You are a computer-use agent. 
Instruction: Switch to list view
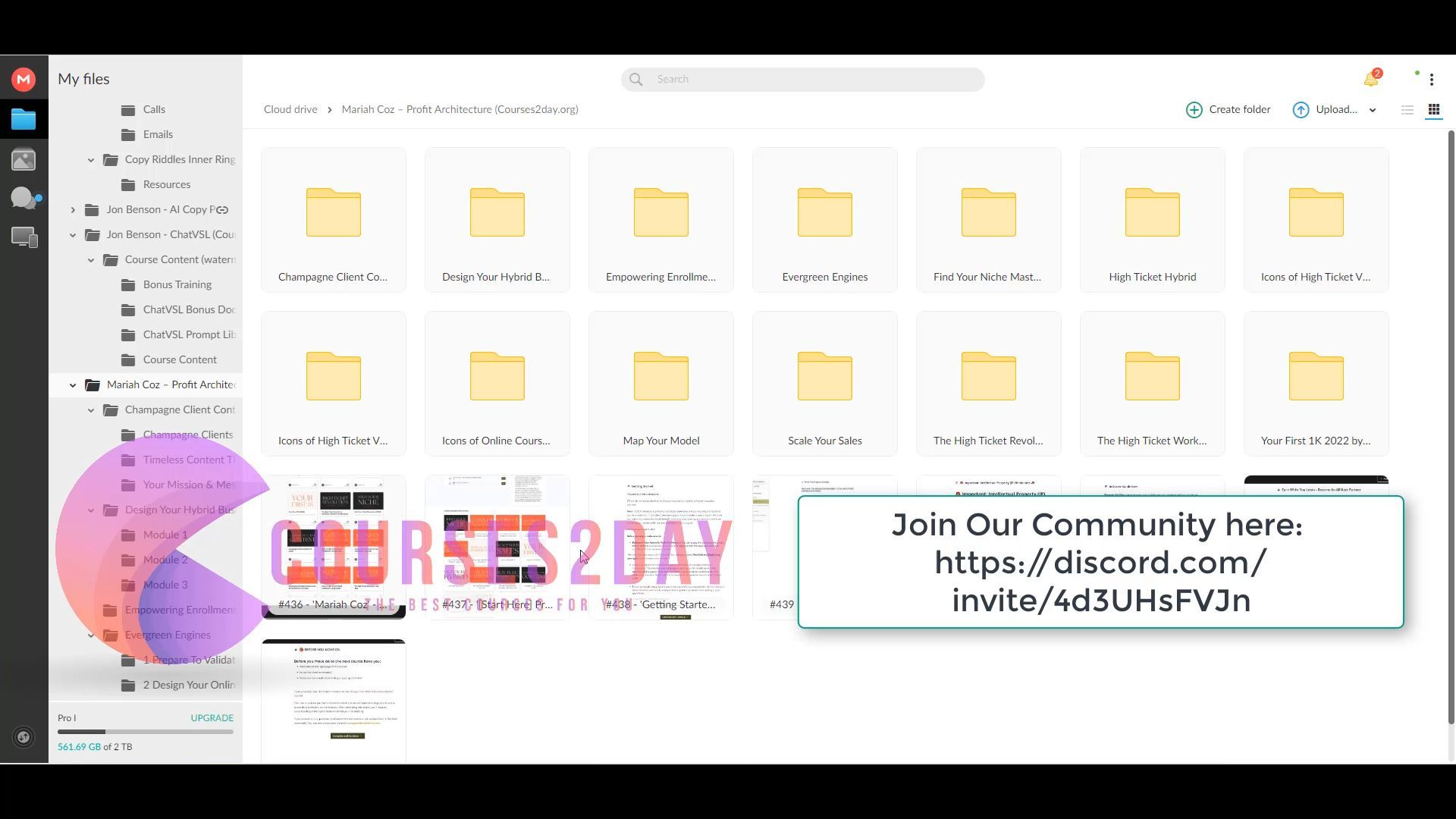pyautogui.click(x=1407, y=111)
